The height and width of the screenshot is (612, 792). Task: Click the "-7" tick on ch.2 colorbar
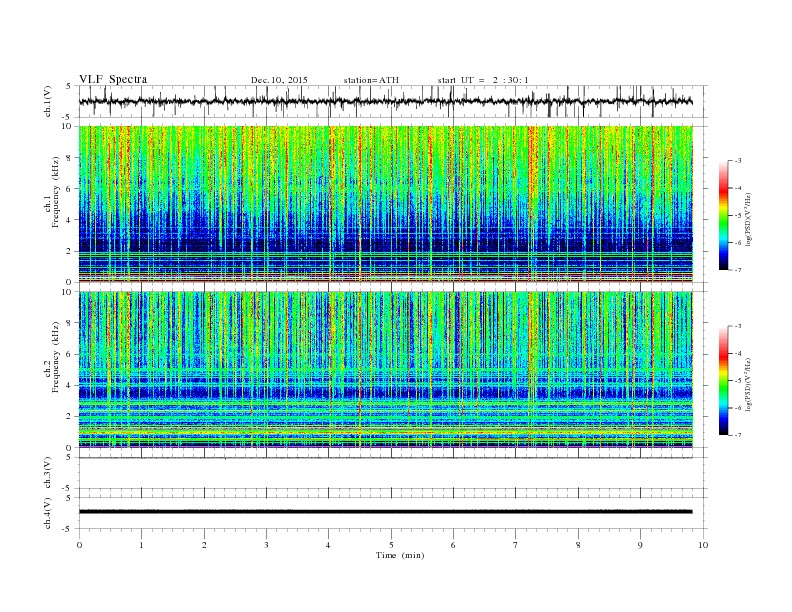pos(737,435)
